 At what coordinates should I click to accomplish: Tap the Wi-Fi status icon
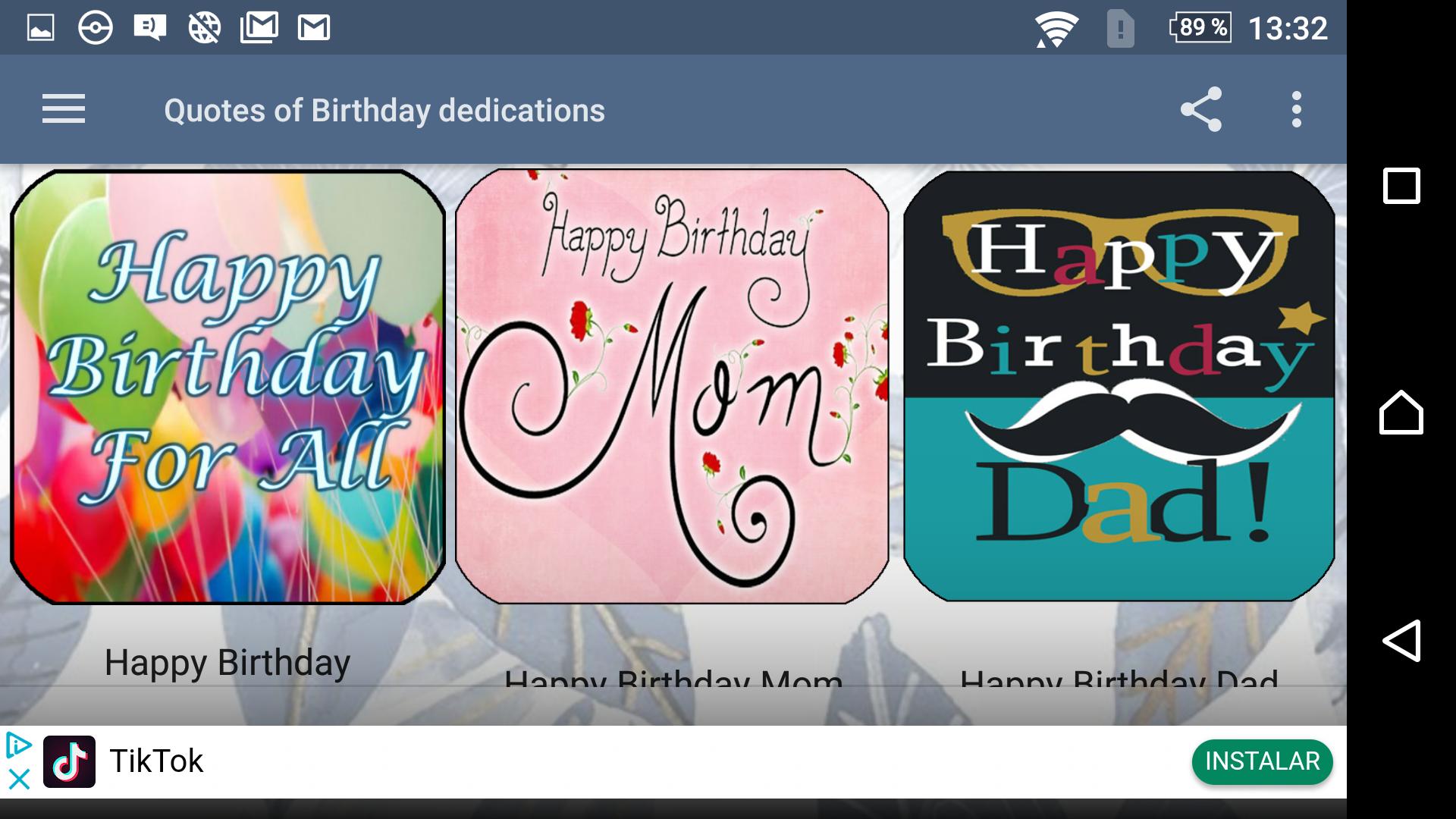pyautogui.click(x=1056, y=30)
